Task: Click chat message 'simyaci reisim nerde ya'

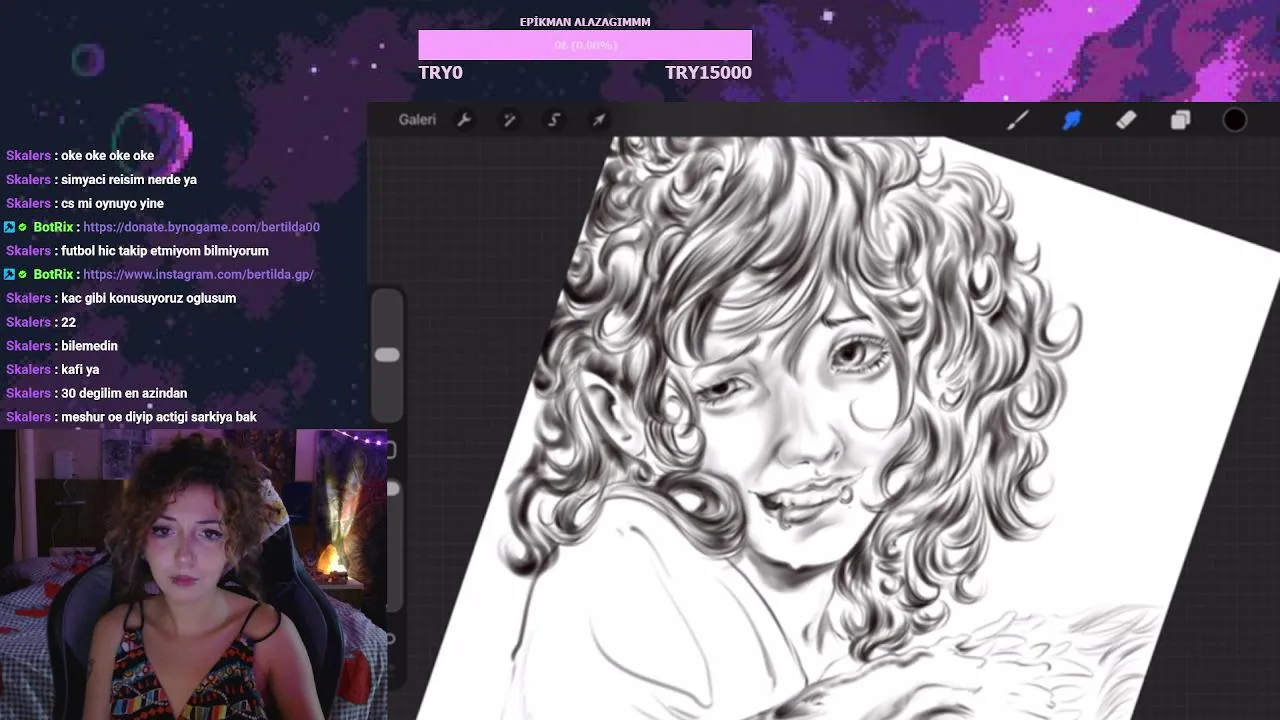Action: click(129, 180)
